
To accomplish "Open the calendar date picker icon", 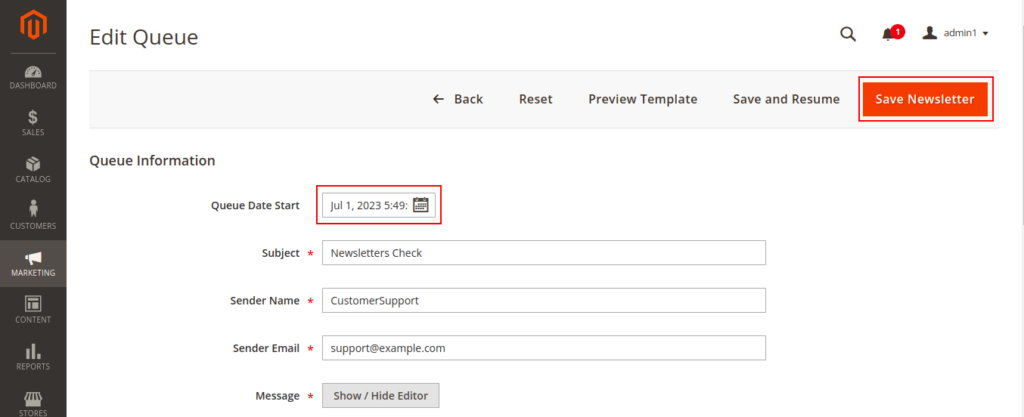I will click(421, 205).
